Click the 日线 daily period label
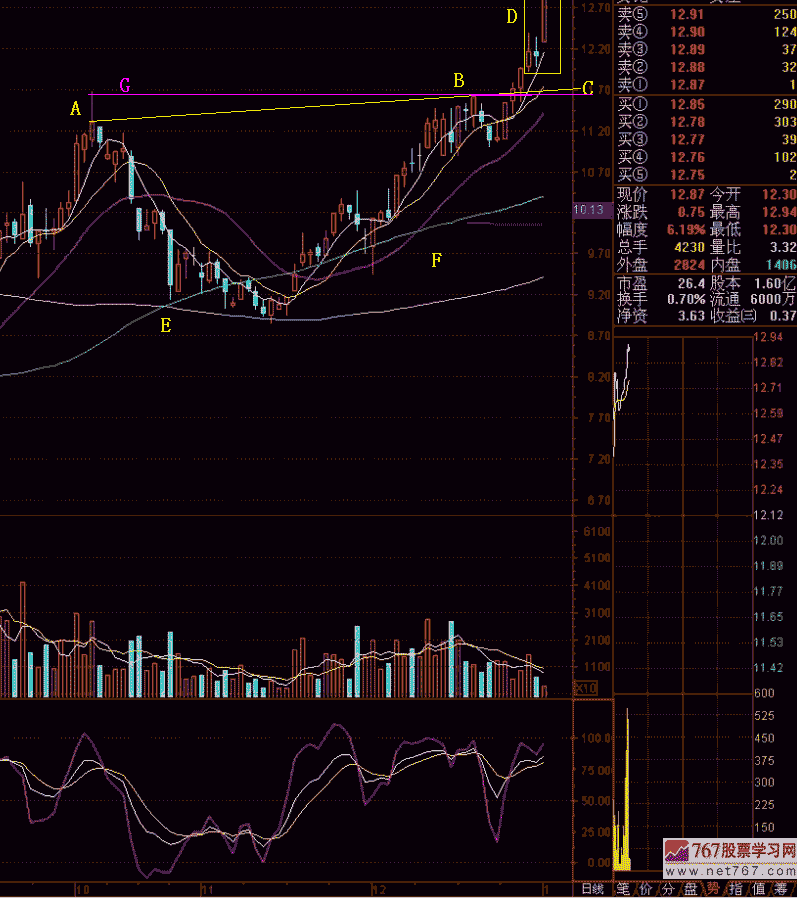This screenshot has height=898, width=797. pyautogui.click(x=592, y=888)
